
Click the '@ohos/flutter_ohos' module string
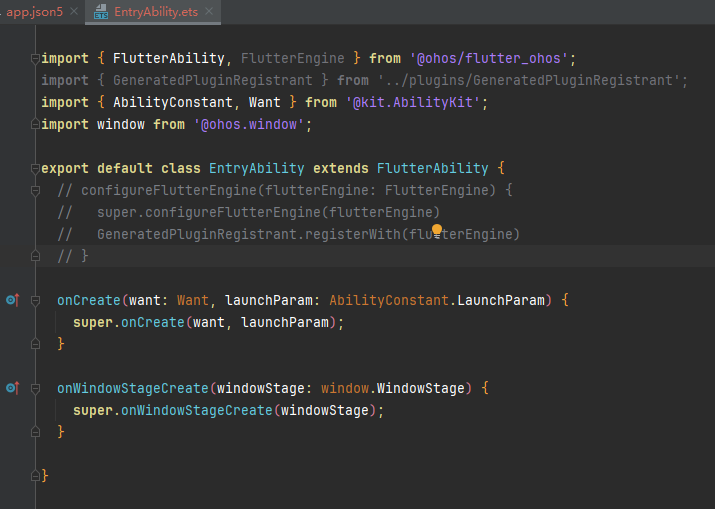[x=489, y=58]
